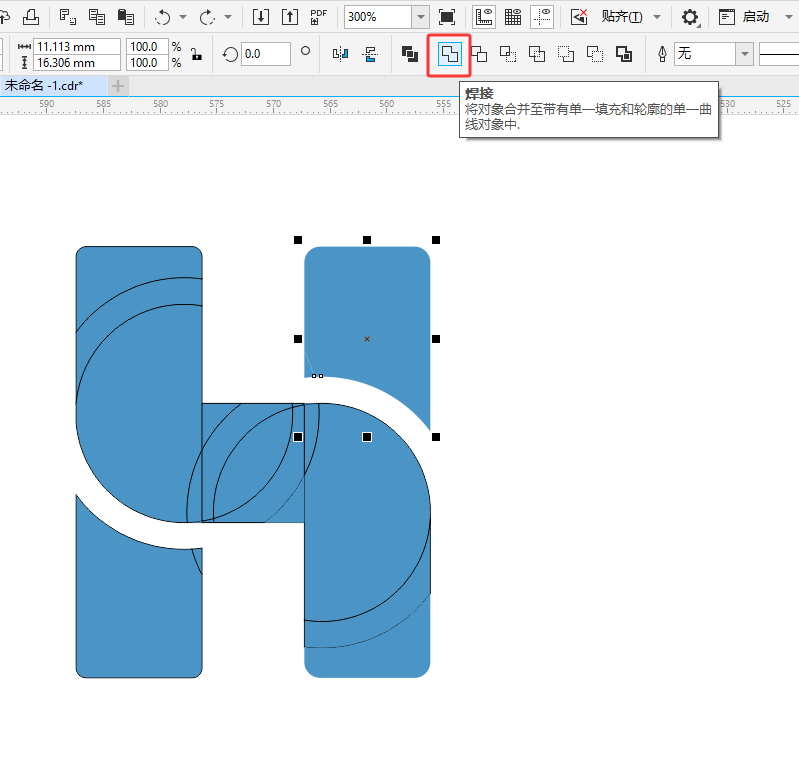Click the Publish to PDF icon
The height and width of the screenshot is (770, 799).
tap(319, 17)
